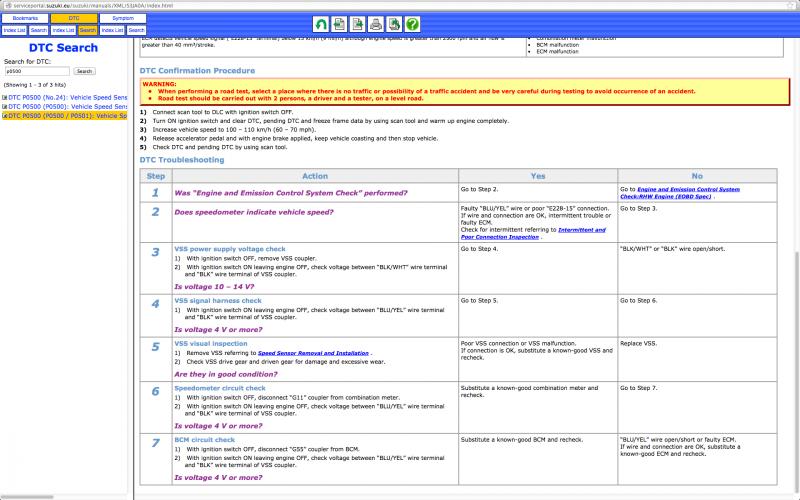The height and width of the screenshot is (500, 800).
Task: Open Index List under DTC
Action: pyautogui.click(x=63, y=30)
